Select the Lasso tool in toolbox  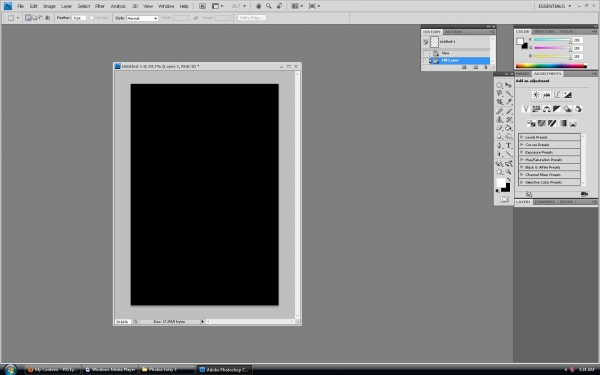499,93
